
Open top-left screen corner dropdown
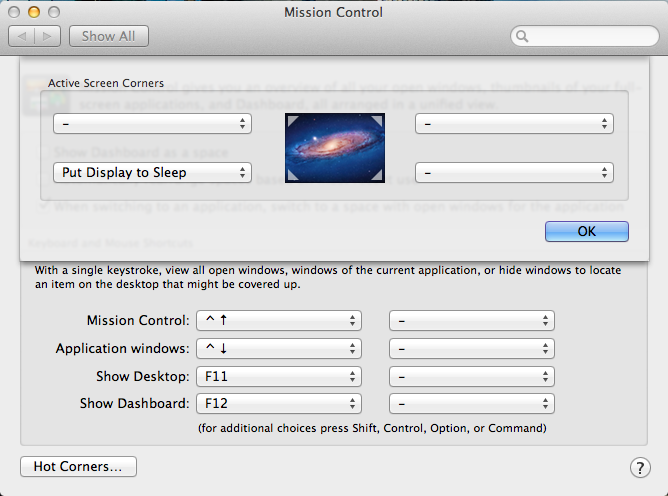tap(153, 124)
